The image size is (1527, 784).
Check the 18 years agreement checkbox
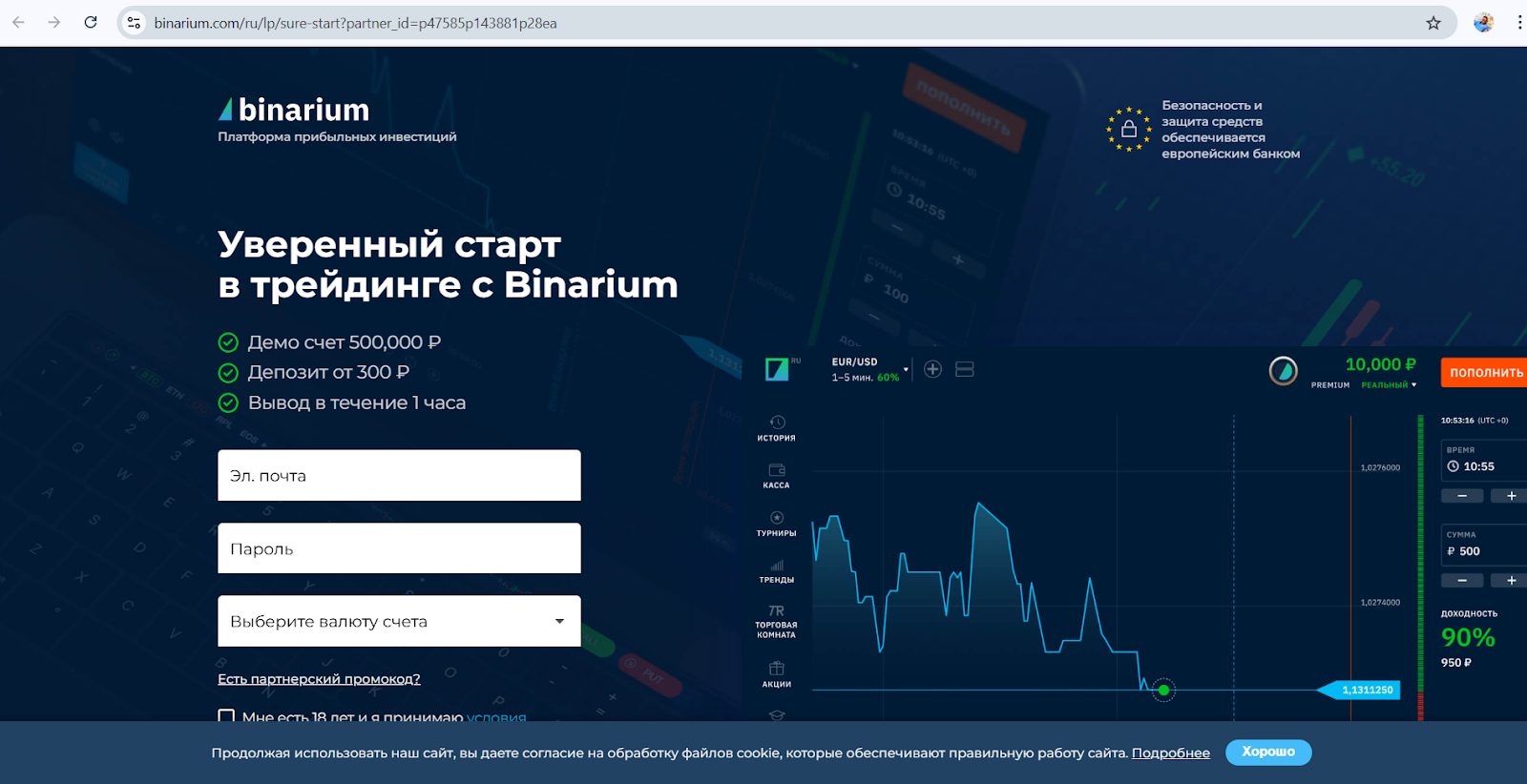point(226,715)
